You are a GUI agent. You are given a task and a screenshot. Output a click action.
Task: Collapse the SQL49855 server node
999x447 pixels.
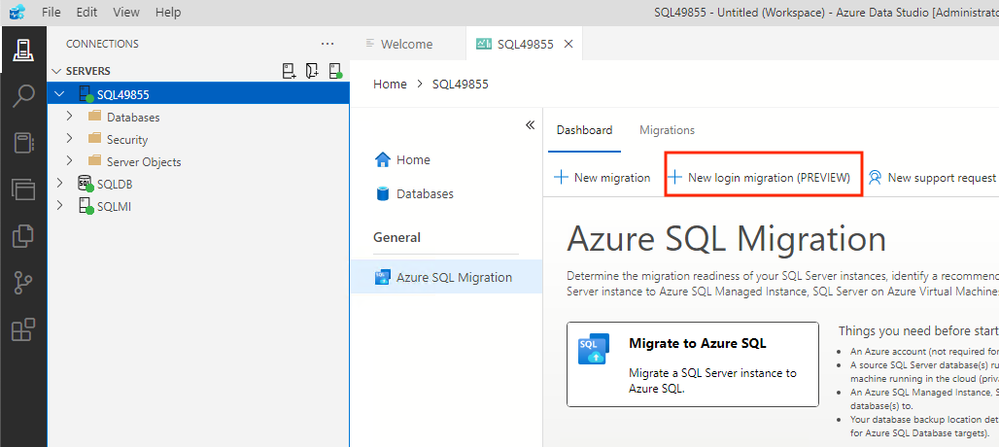[60, 94]
